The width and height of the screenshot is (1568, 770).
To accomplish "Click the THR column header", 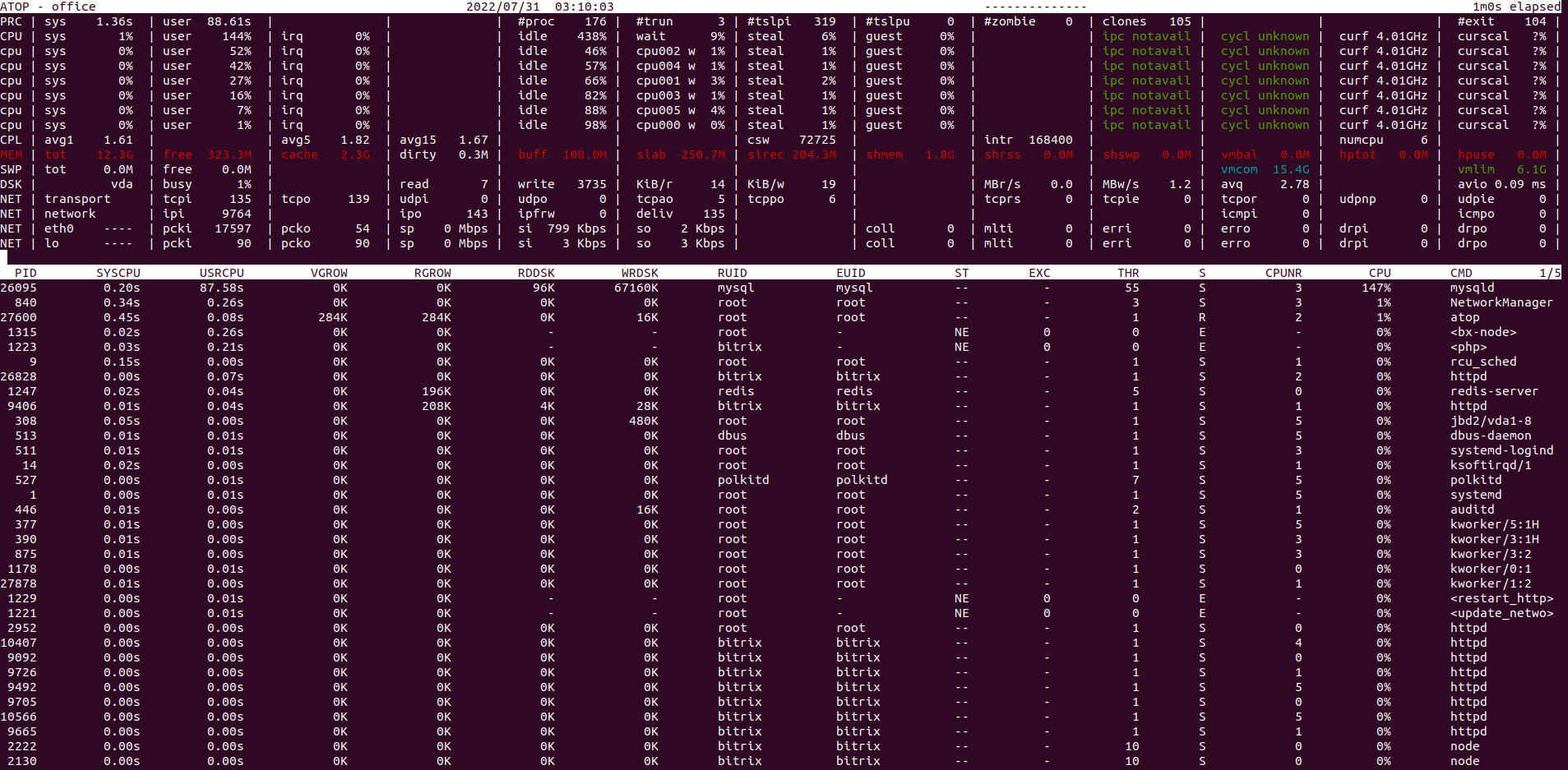I will (x=1128, y=273).
